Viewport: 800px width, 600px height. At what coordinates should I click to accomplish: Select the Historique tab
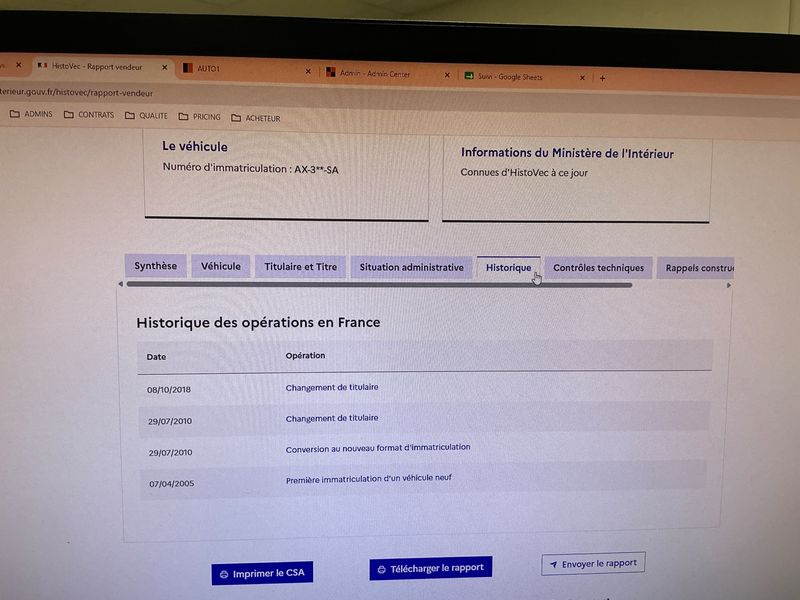pos(508,268)
